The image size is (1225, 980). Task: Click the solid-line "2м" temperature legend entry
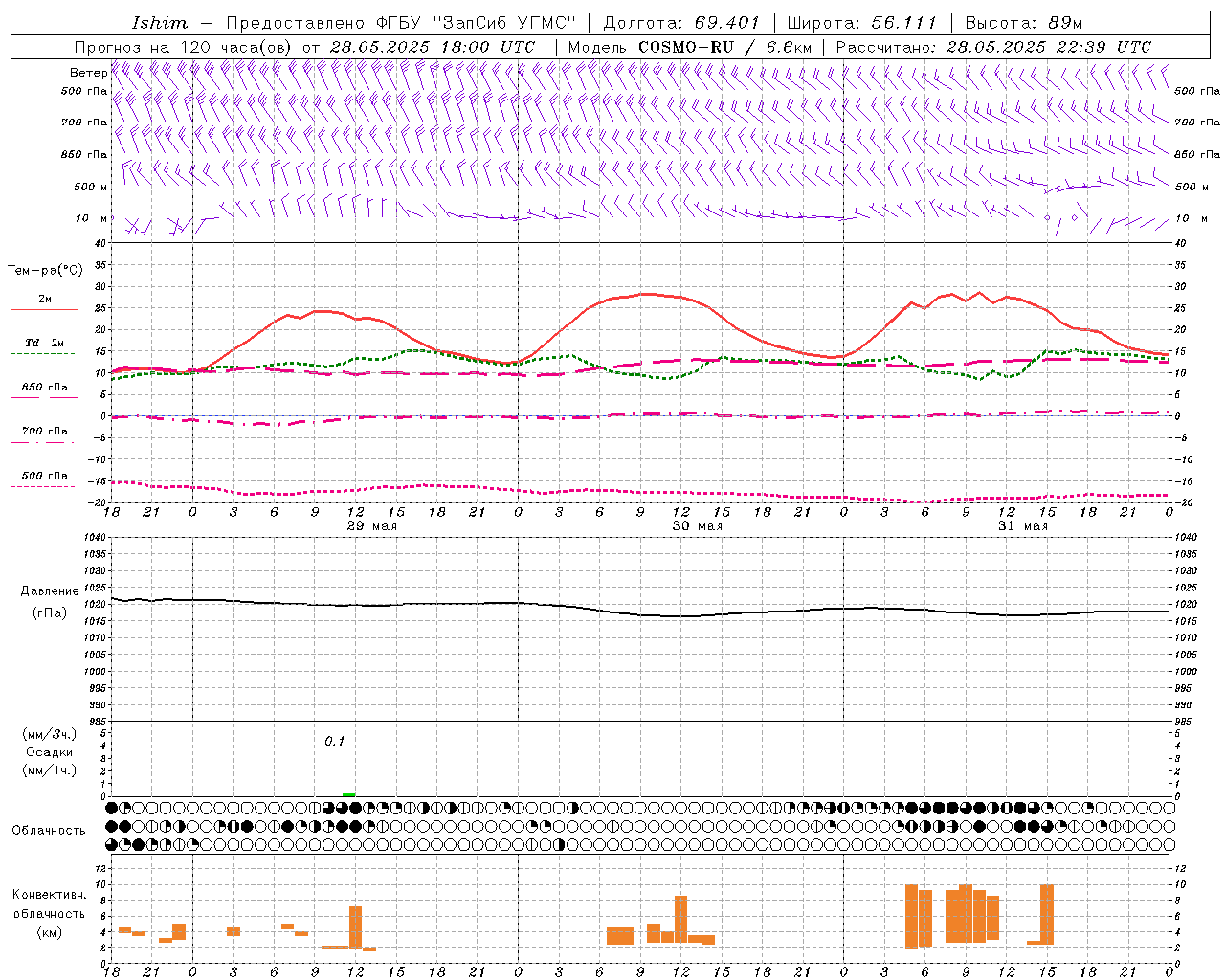(x=45, y=300)
